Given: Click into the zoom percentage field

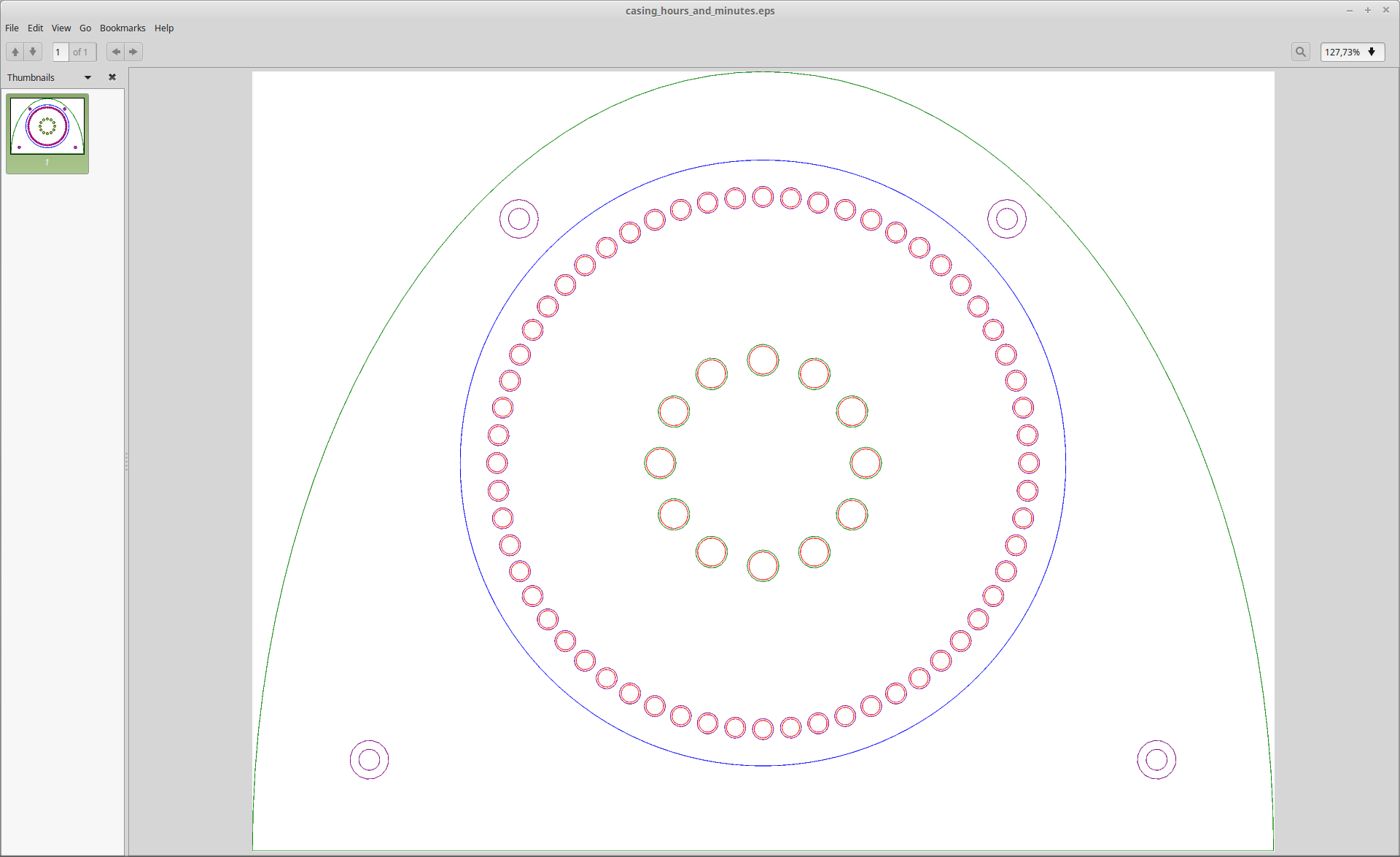Looking at the screenshot, I should [1342, 52].
